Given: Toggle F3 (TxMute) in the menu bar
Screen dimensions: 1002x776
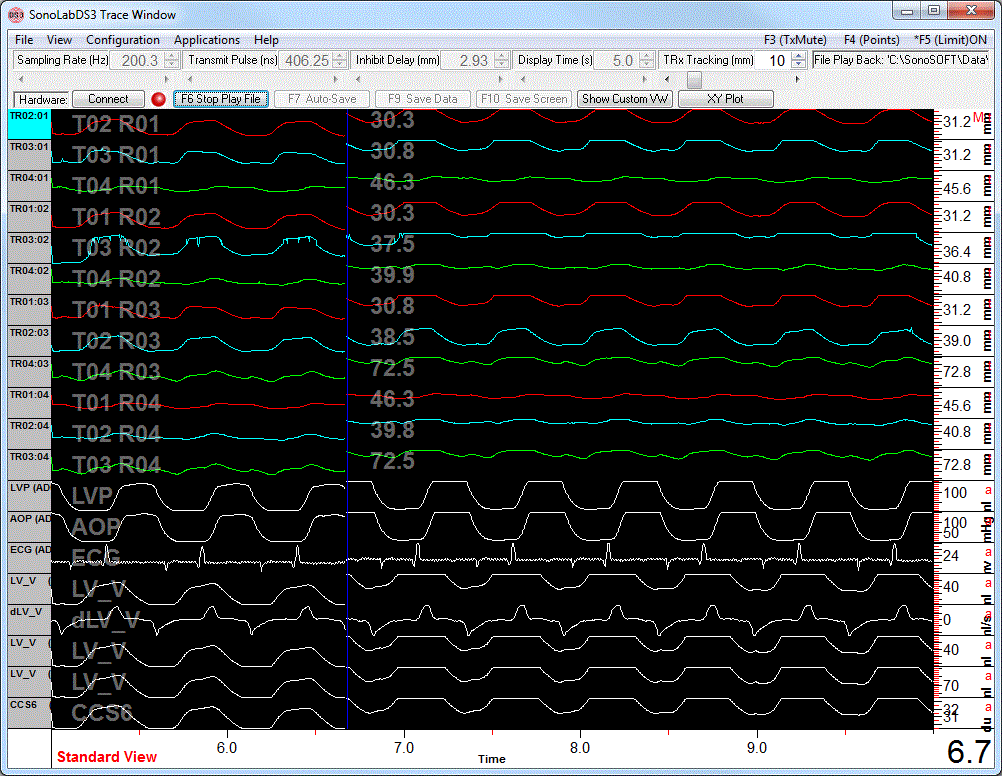Looking at the screenshot, I should (795, 40).
